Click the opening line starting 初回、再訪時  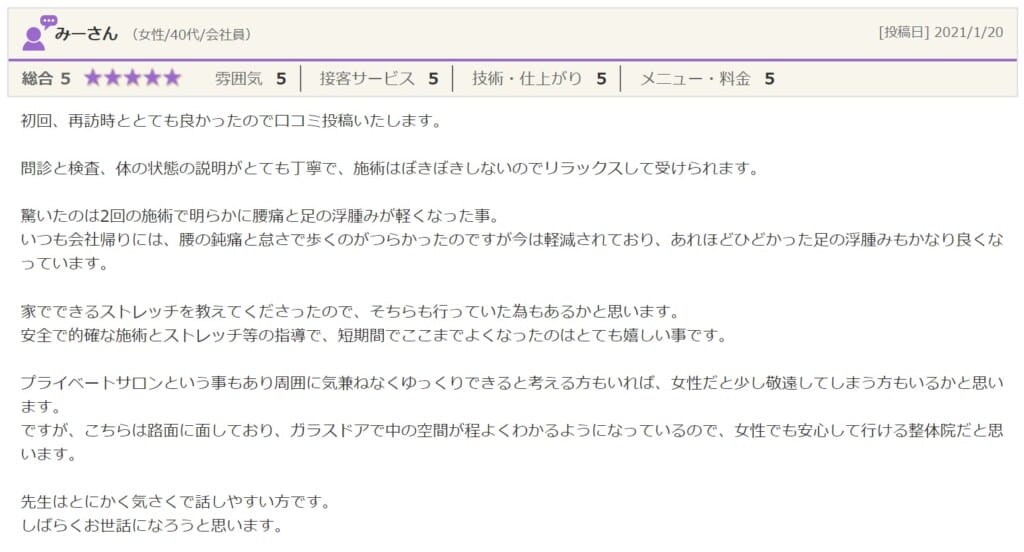pos(230,121)
